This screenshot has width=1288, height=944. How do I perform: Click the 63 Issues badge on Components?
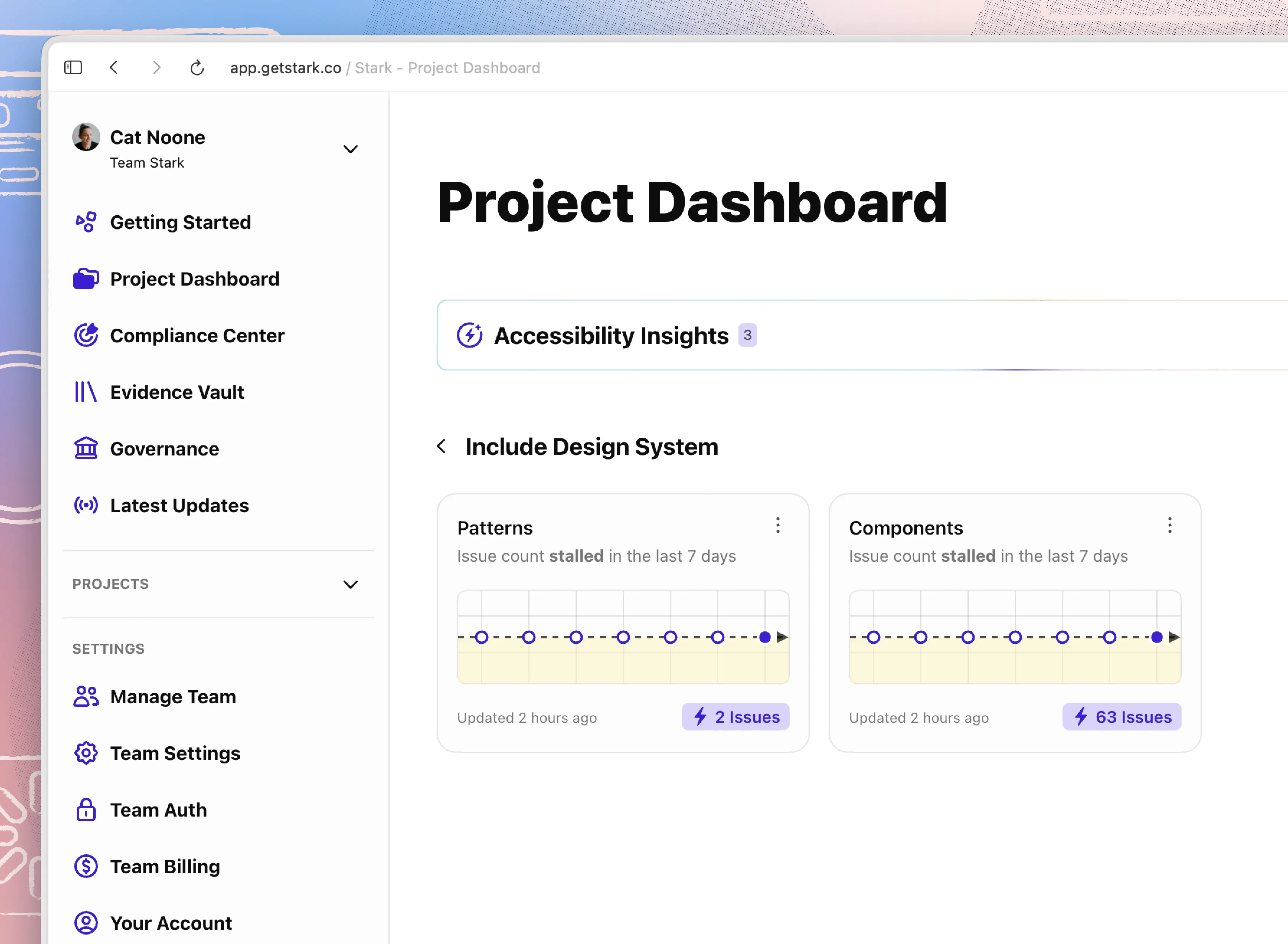point(1121,717)
